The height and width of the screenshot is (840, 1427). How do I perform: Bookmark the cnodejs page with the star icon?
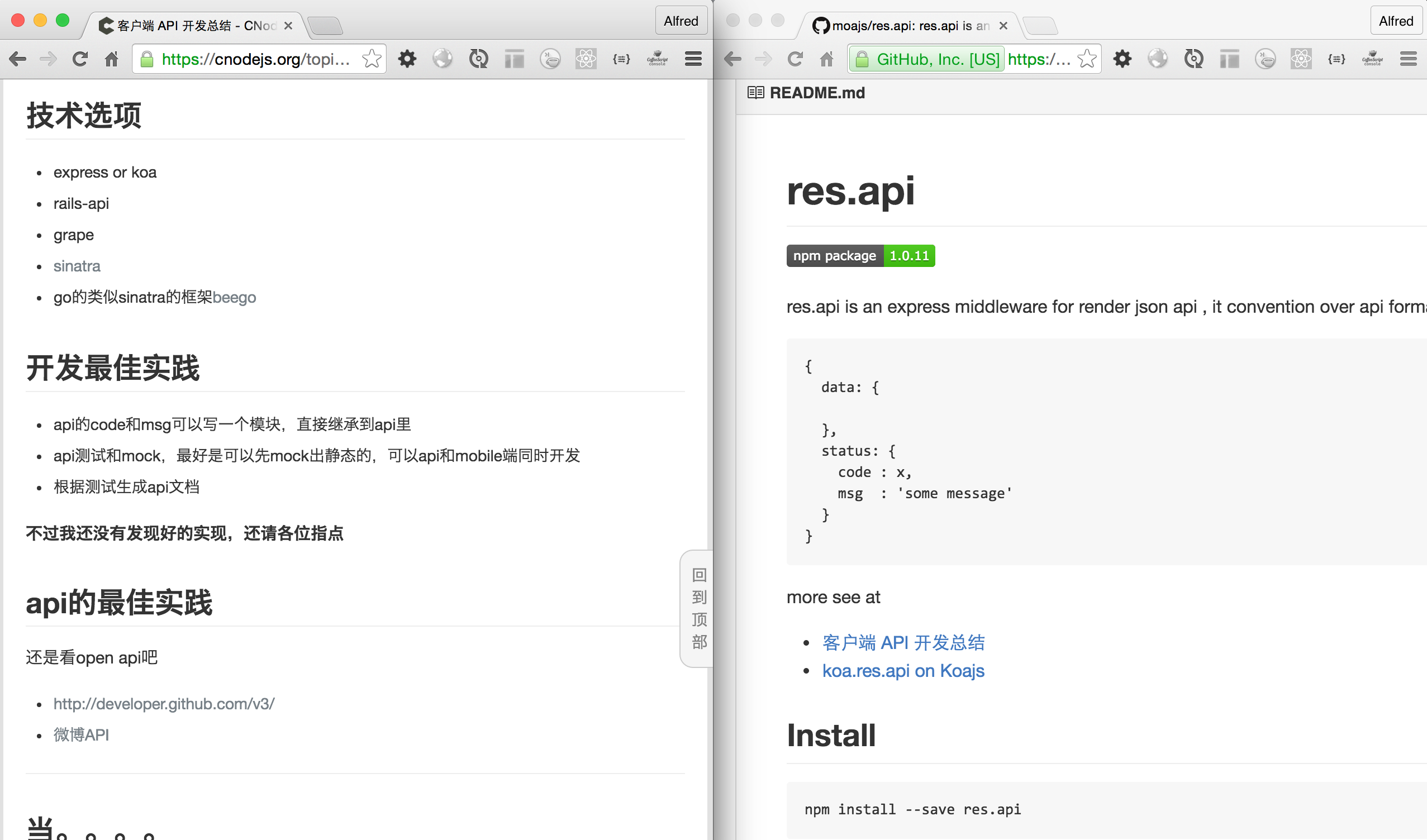(x=372, y=59)
